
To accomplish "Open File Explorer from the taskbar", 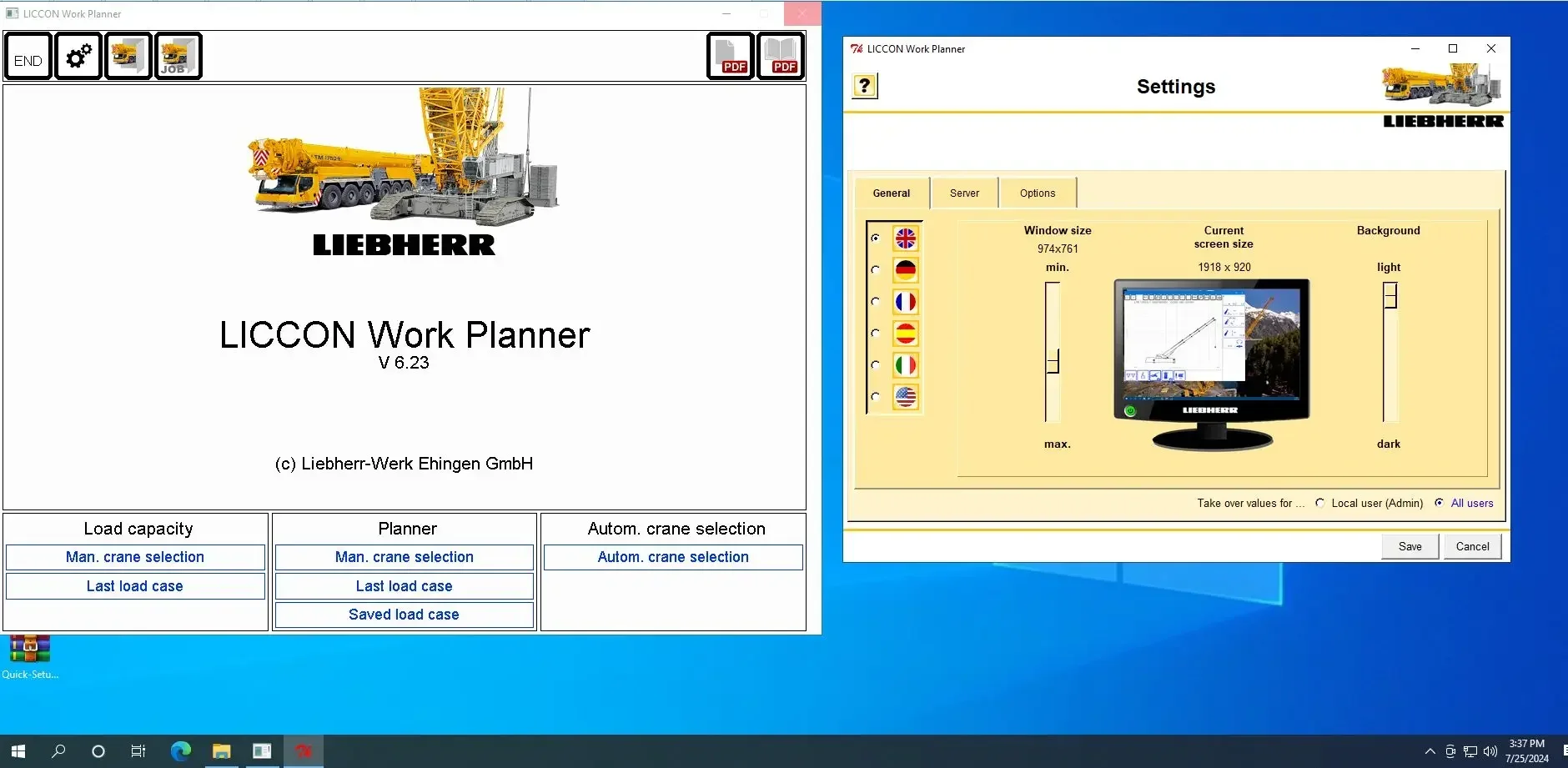I will [221, 751].
